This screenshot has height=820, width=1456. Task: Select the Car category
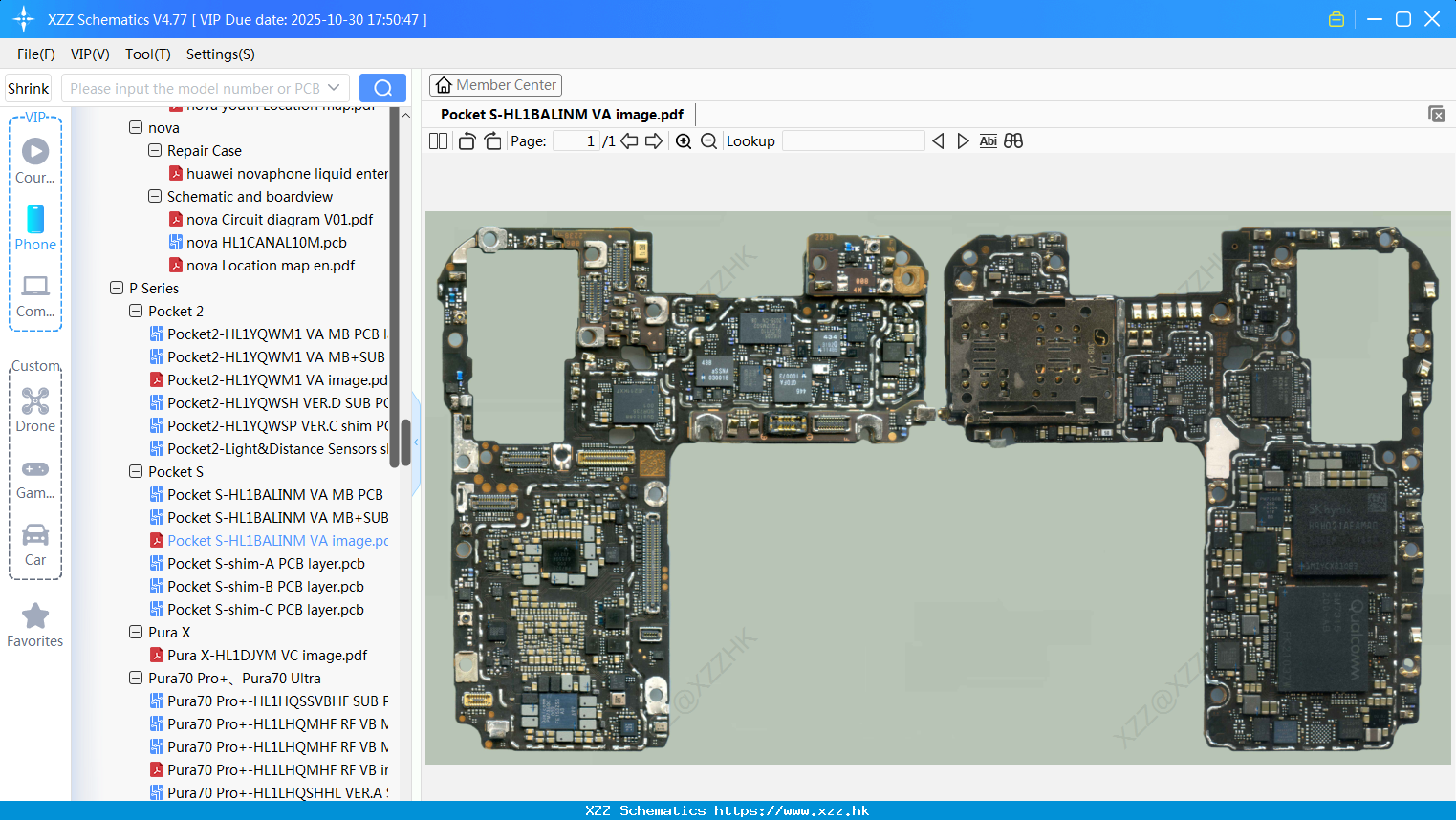35,545
